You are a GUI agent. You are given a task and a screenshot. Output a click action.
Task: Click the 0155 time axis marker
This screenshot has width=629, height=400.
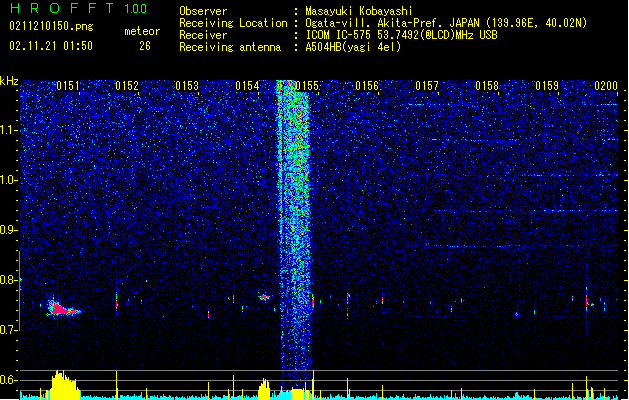click(x=307, y=86)
